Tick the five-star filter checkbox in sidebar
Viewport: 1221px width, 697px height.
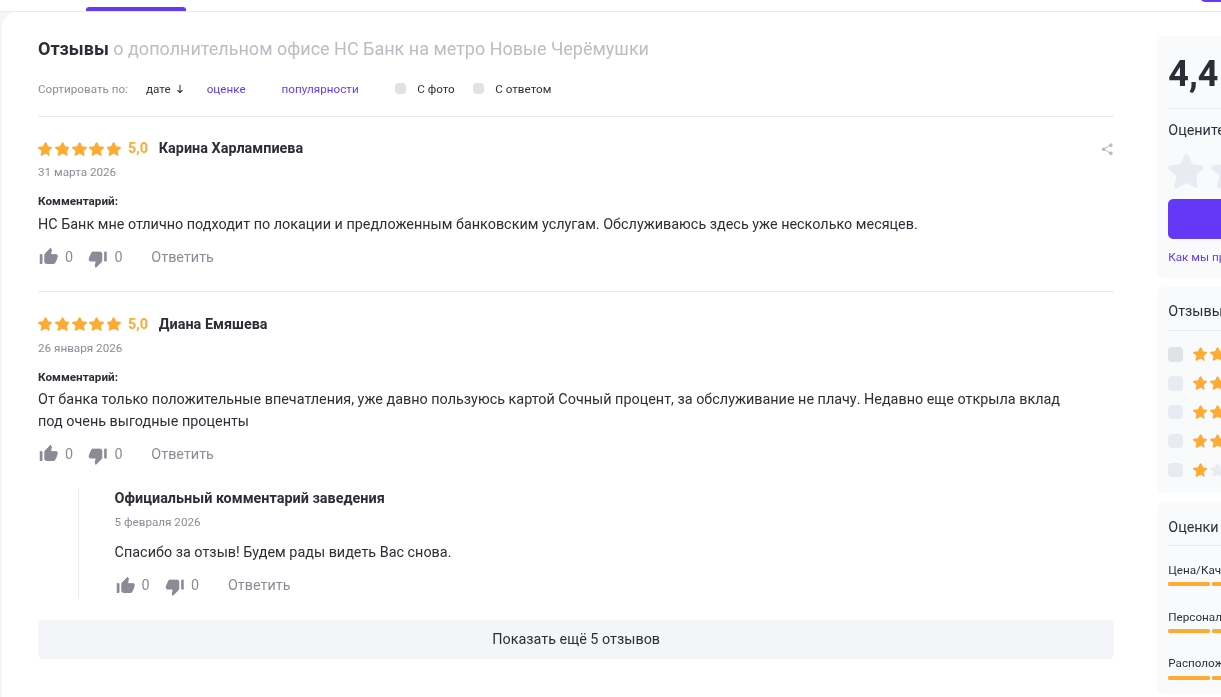(1175, 354)
